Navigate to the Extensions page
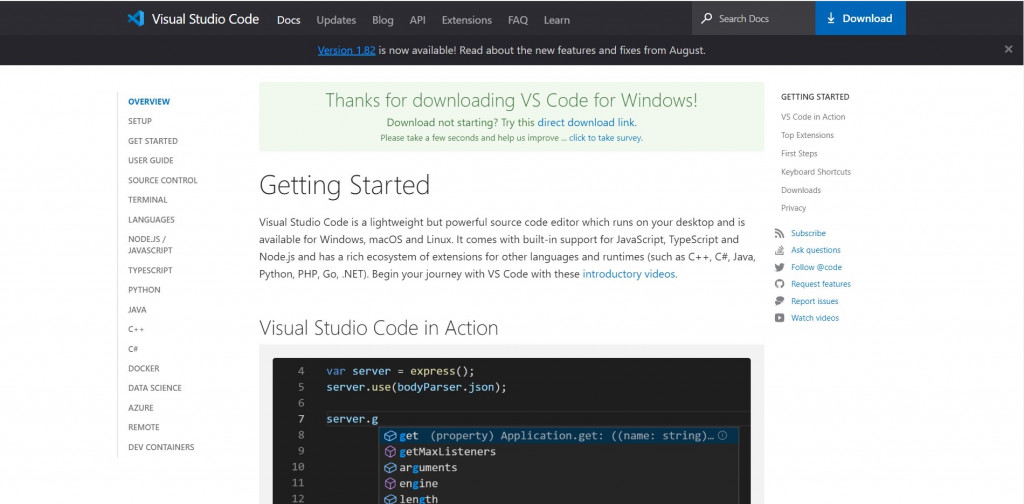1024x504 pixels. [467, 20]
